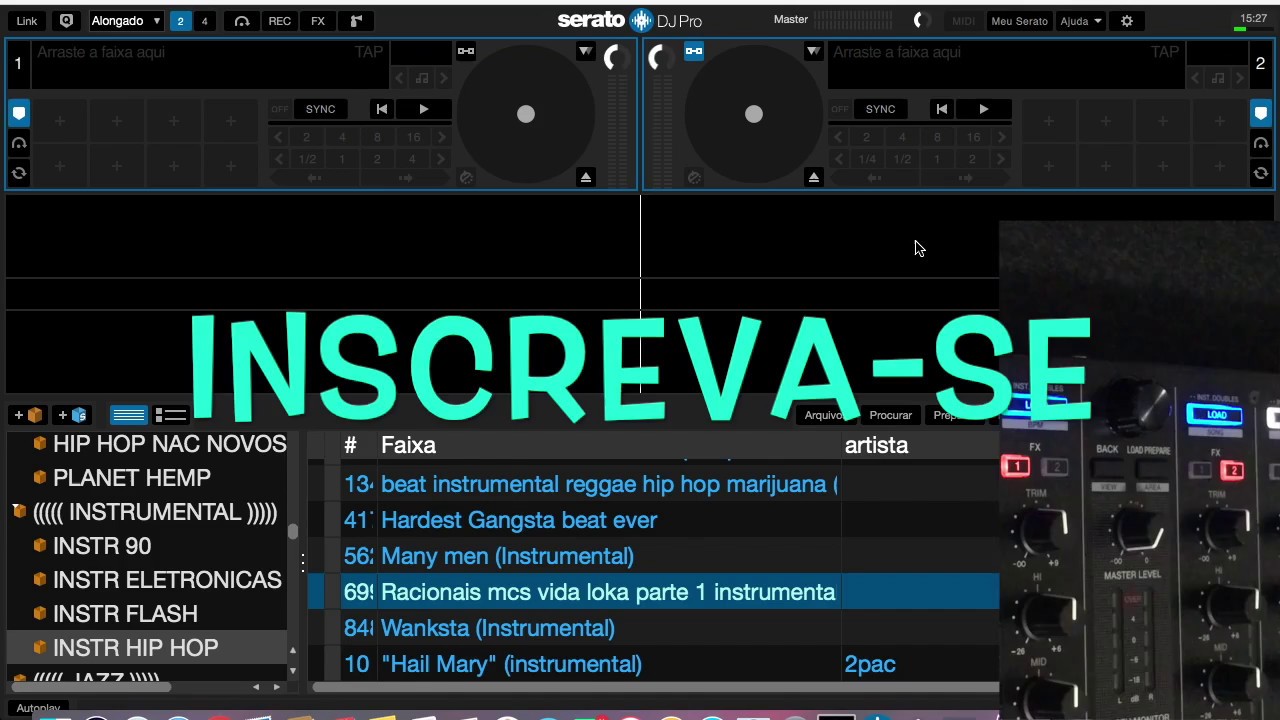Open the Procurar browse tab

pos(890,415)
